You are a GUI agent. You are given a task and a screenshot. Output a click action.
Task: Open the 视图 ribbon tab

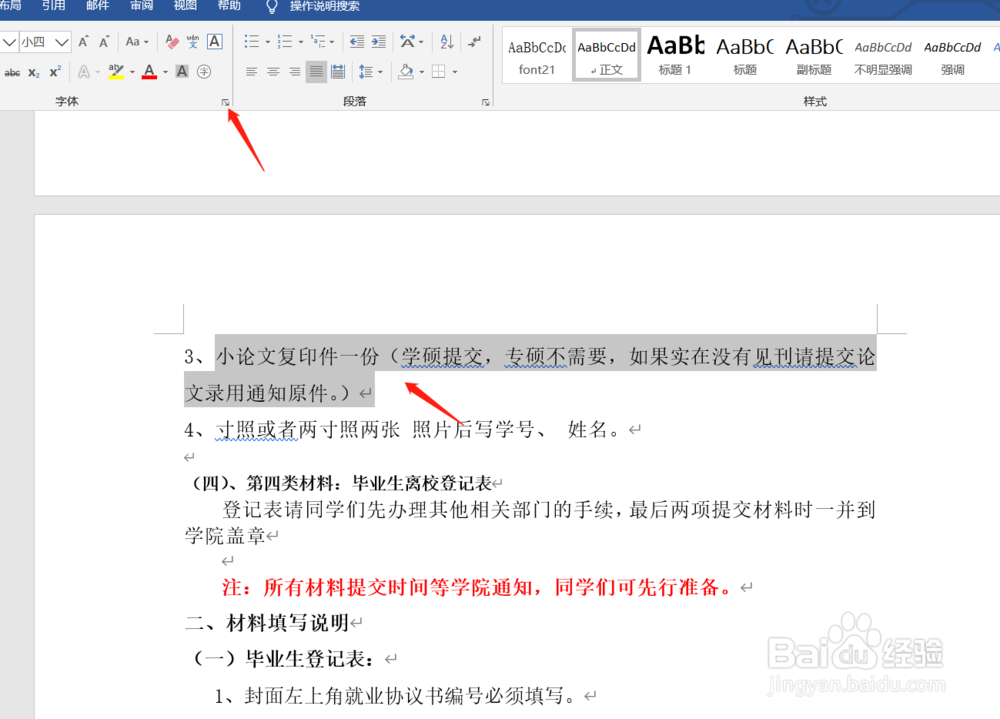coord(184,6)
